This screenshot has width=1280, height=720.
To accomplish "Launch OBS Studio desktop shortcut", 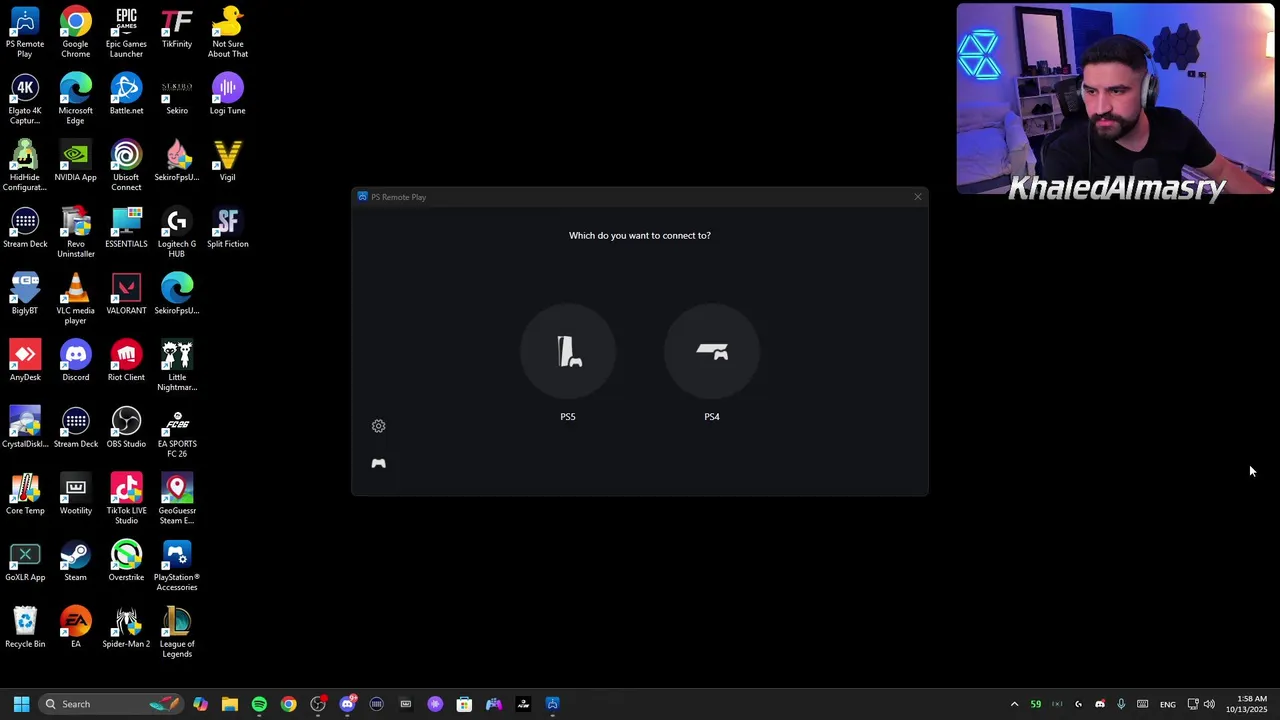I will 126,427.
